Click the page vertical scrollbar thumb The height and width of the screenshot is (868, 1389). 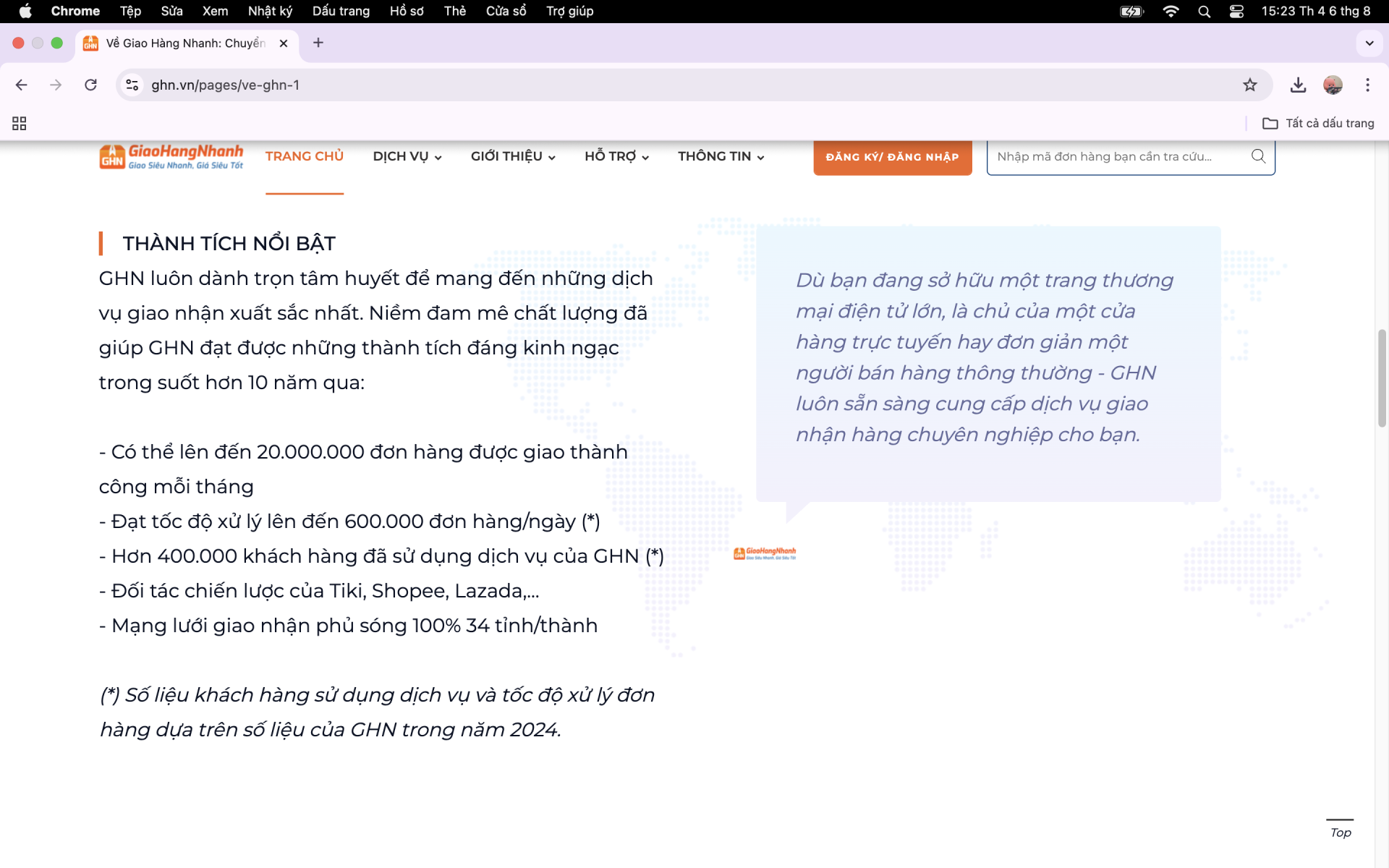click(x=1382, y=378)
